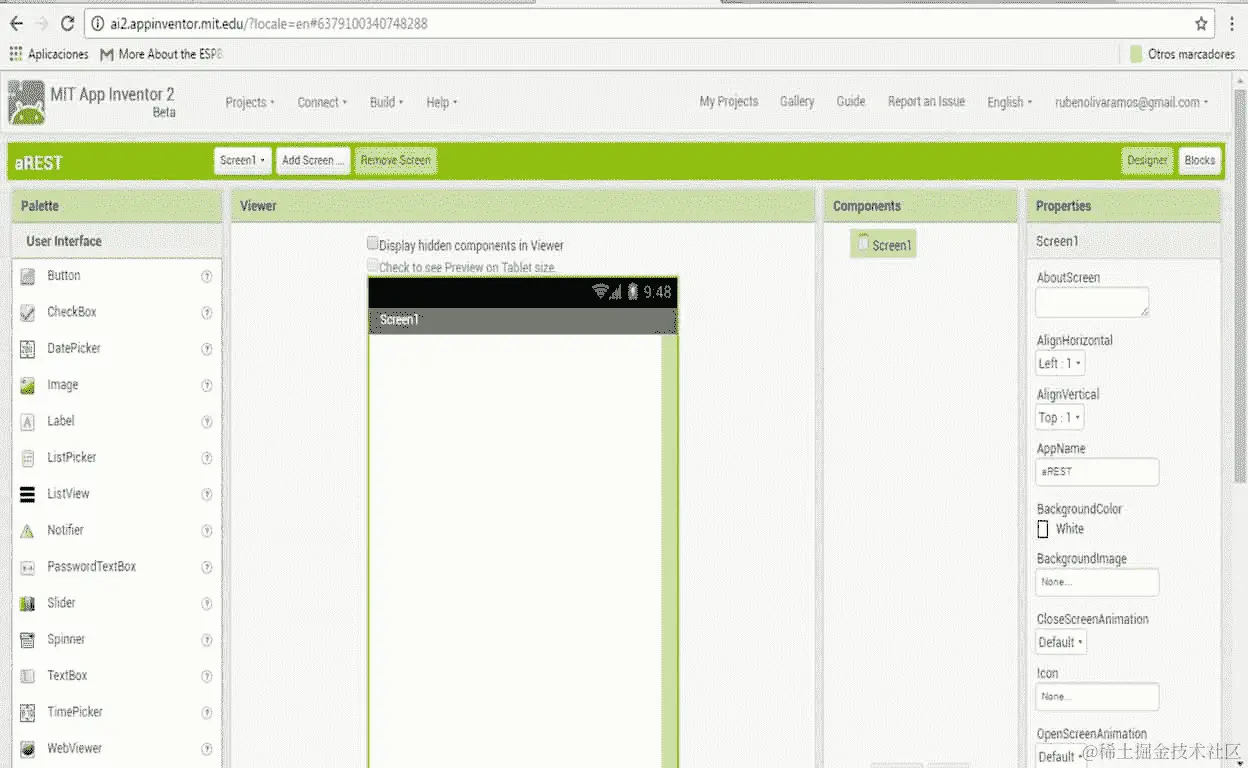Select the TextBox palette icon

pos(28,676)
